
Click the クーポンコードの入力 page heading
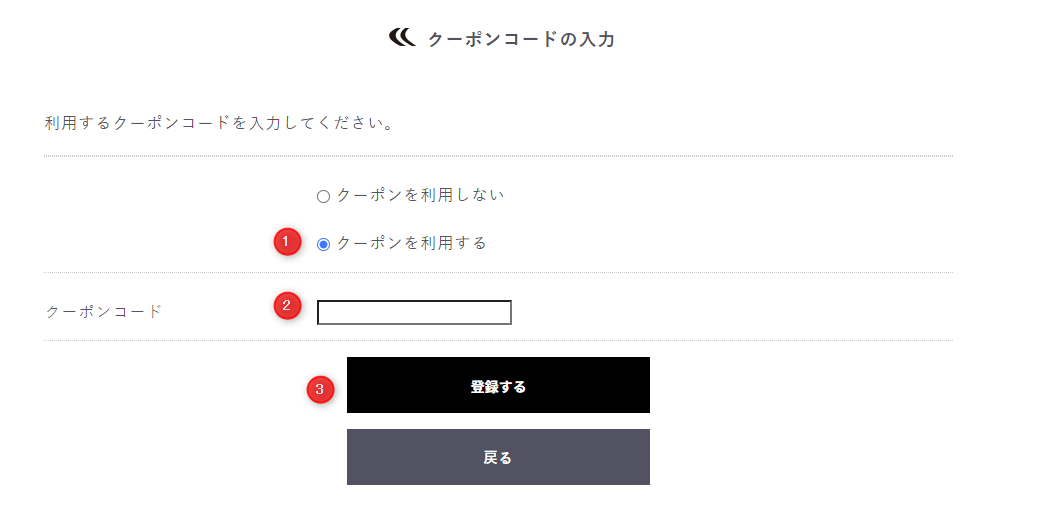tap(520, 40)
